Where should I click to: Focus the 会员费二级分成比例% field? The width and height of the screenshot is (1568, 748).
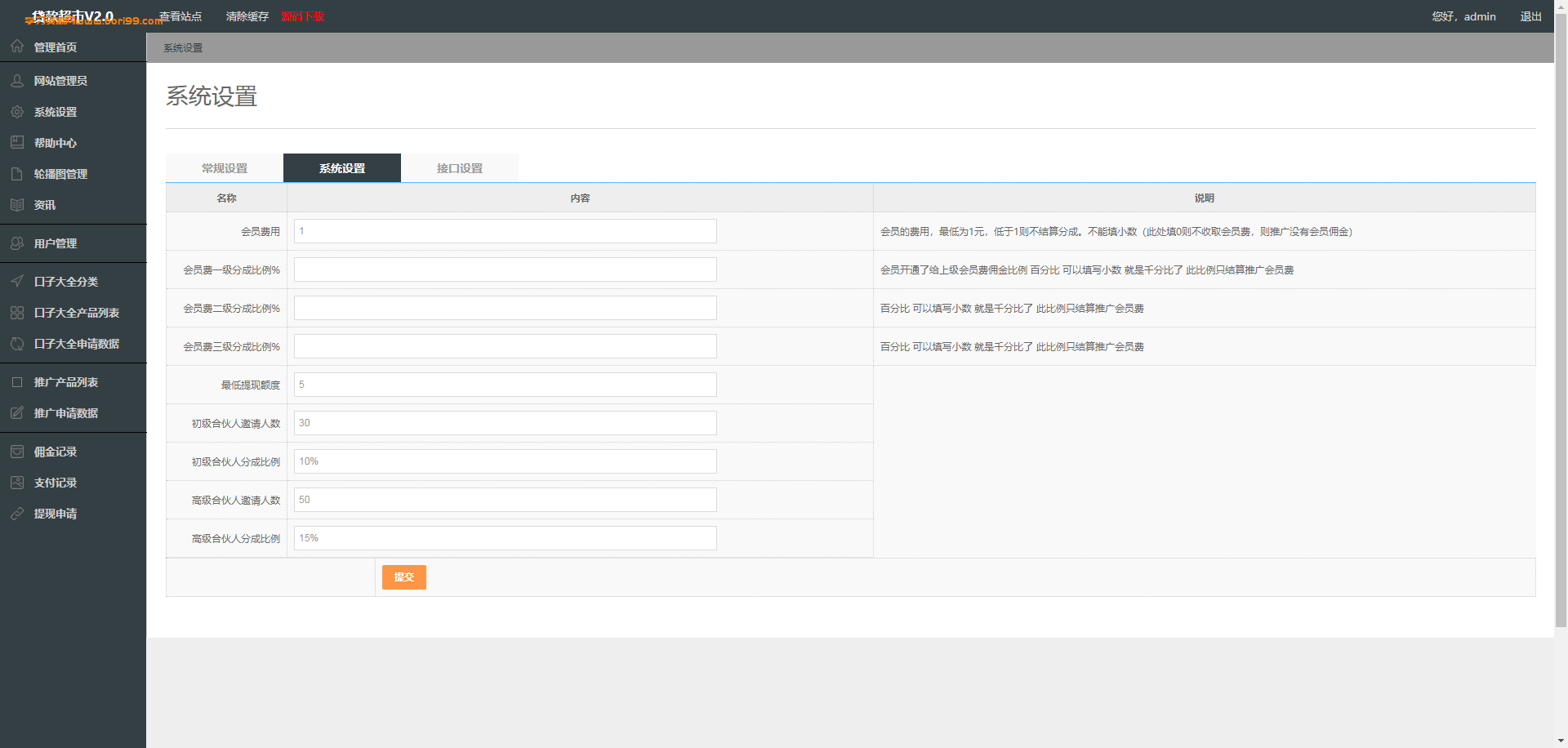(x=506, y=308)
